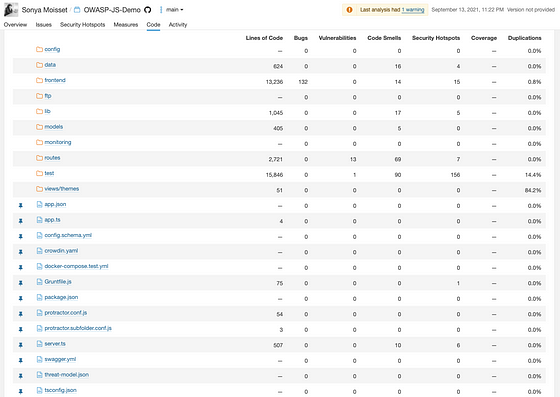Click the branch icon before main
Screen dimensions: 560x397
coord(161,10)
